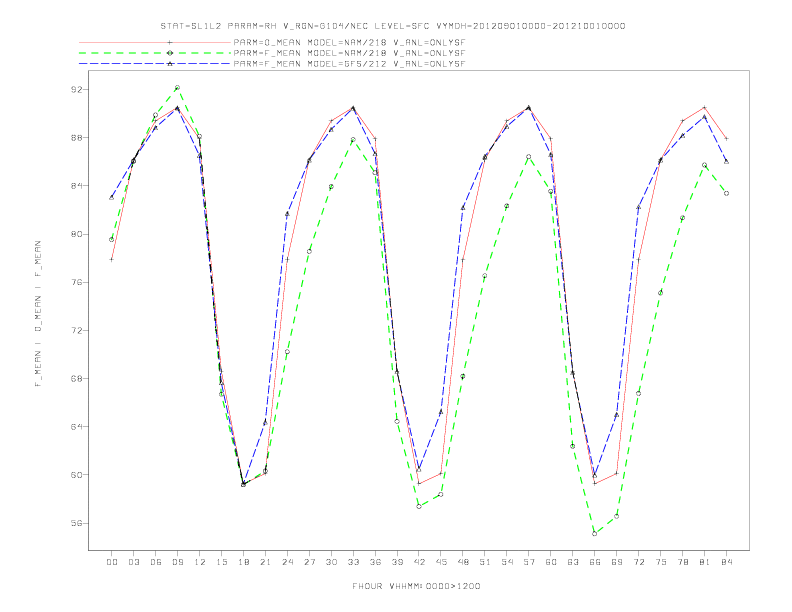Click forecast hour label 21 on x-axis

tap(265, 562)
